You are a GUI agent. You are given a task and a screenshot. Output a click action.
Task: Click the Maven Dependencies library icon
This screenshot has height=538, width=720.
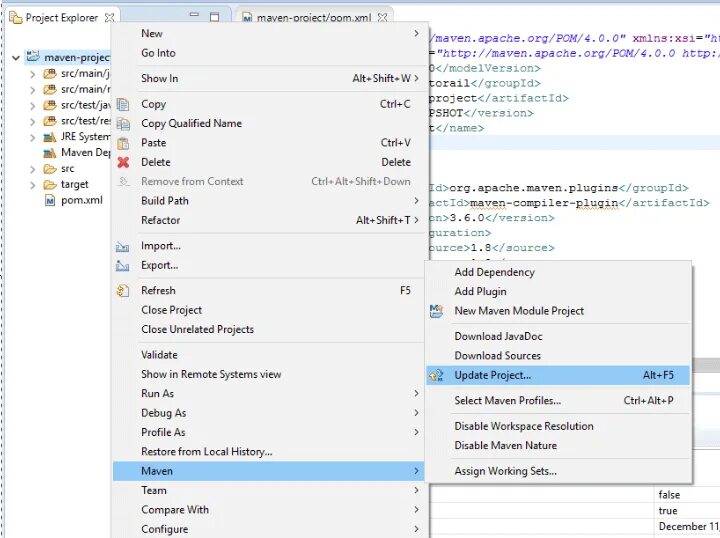[x=50, y=153]
